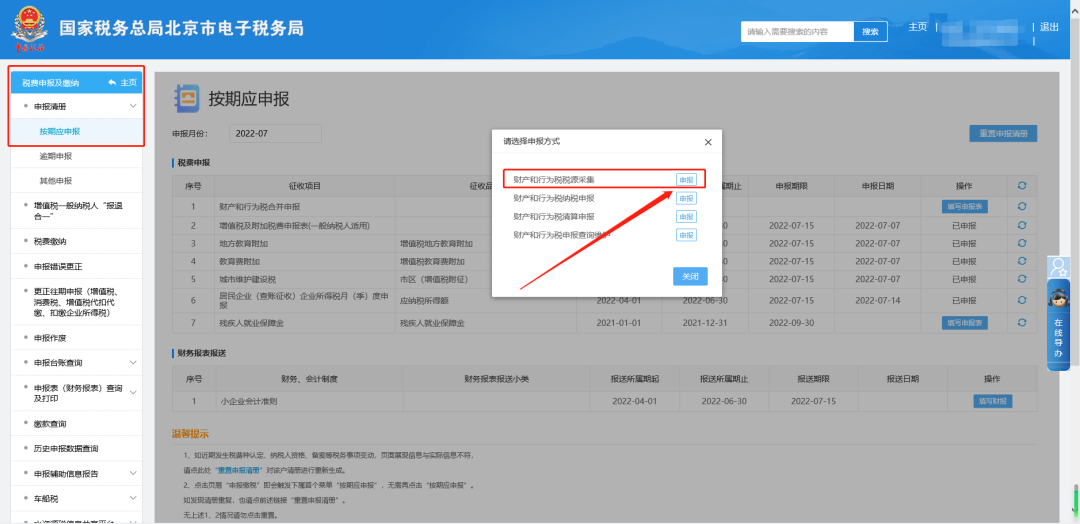Click the 搜索 button
Screen dimensions: 1080x524
pyautogui.click(x=871, y=32)
